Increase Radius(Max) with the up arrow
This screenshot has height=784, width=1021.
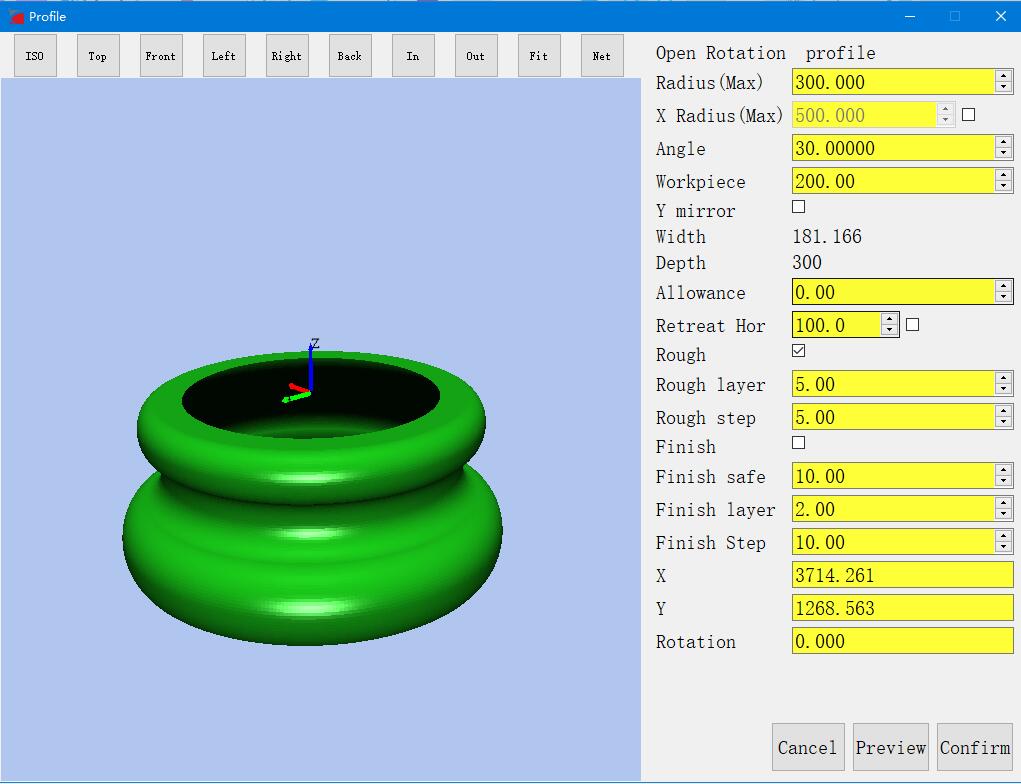[x=1003, y=76]
